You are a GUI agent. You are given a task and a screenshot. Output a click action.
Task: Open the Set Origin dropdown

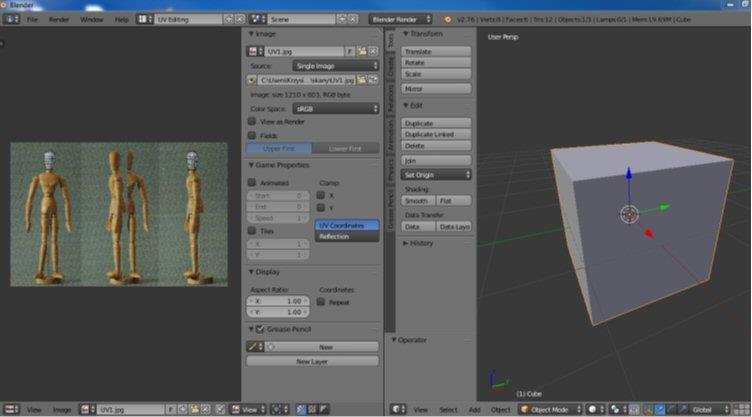(x=436, y=175)
